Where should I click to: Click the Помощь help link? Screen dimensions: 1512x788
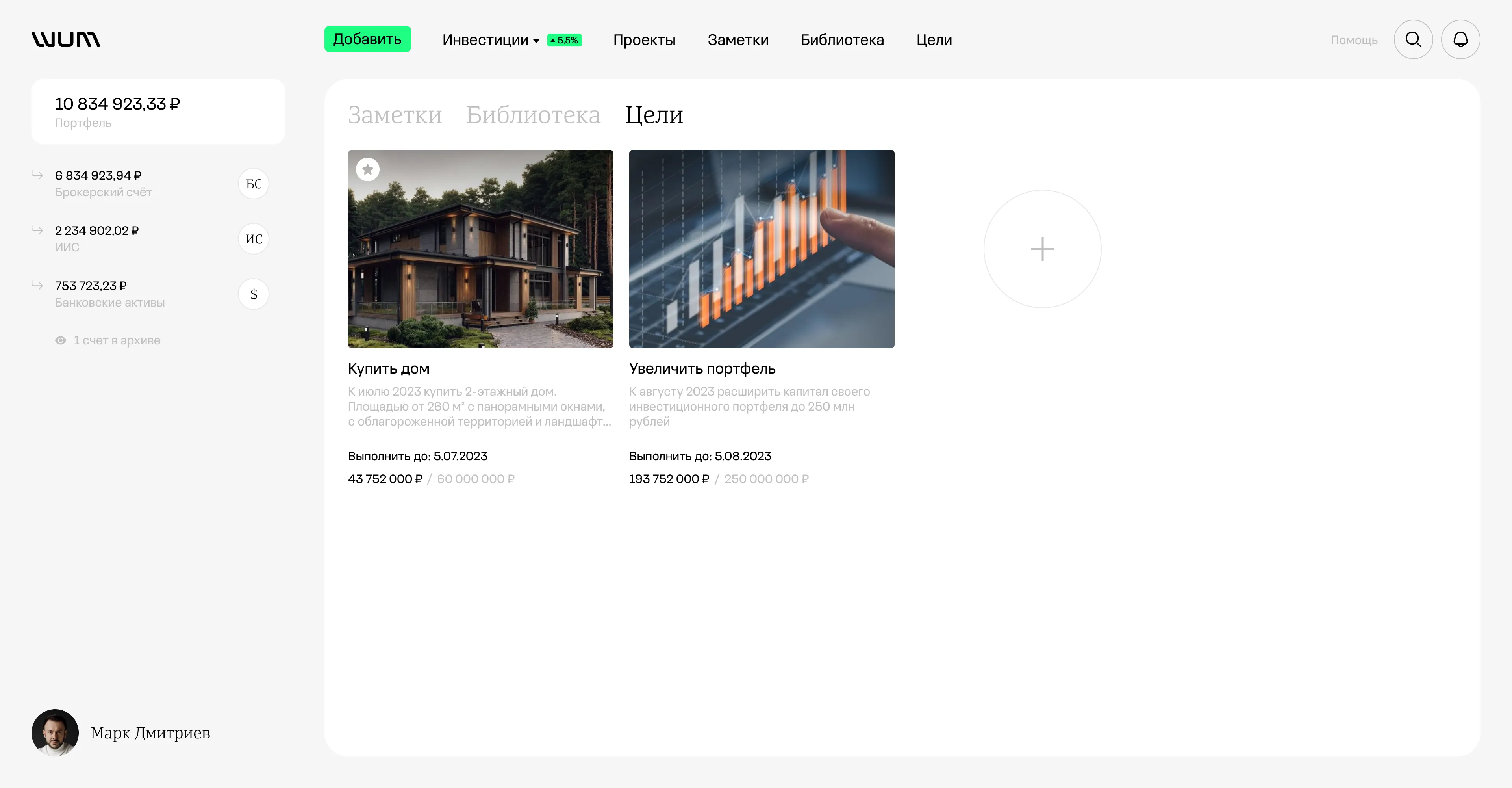point(1354,40)
